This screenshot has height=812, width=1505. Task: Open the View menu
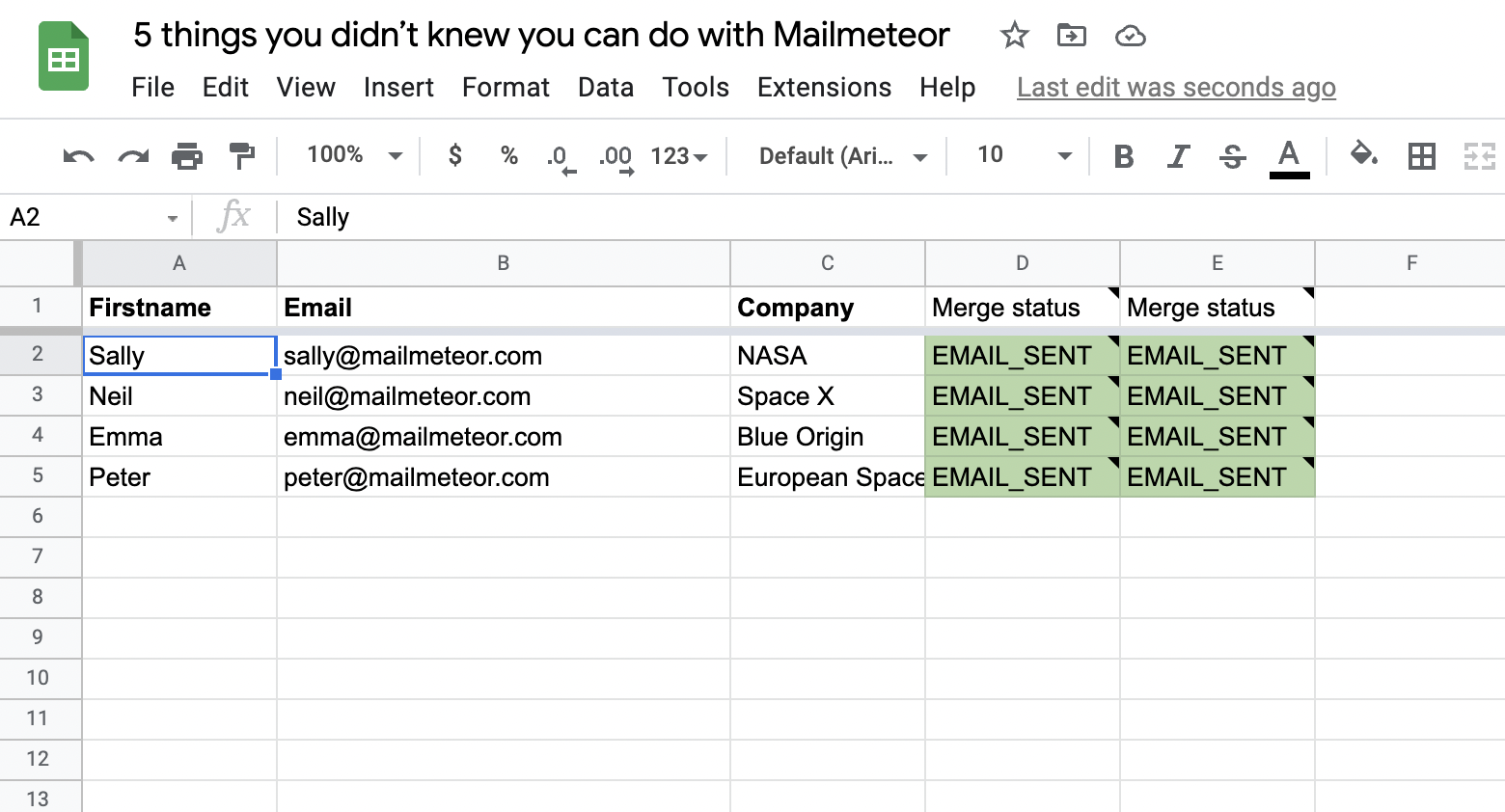pos(306,88)
